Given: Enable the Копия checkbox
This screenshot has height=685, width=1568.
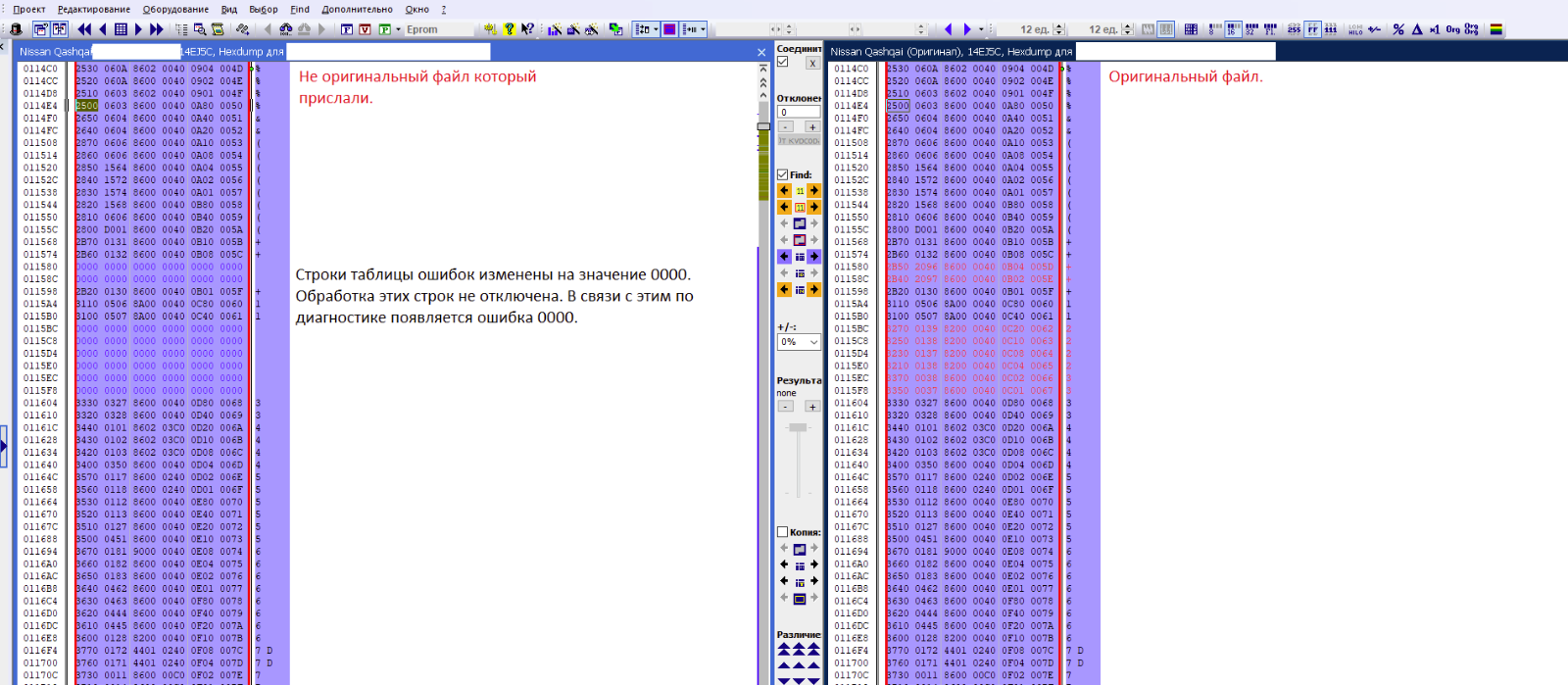Looking at the screenshot, I should click(782, 532).
